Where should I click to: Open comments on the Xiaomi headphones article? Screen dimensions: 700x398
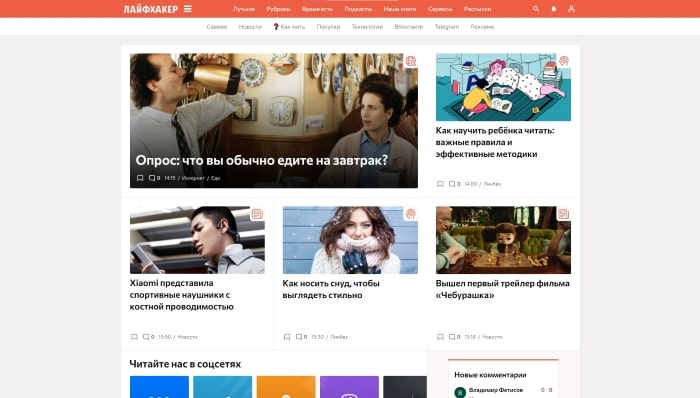click(x=148, y=337)
